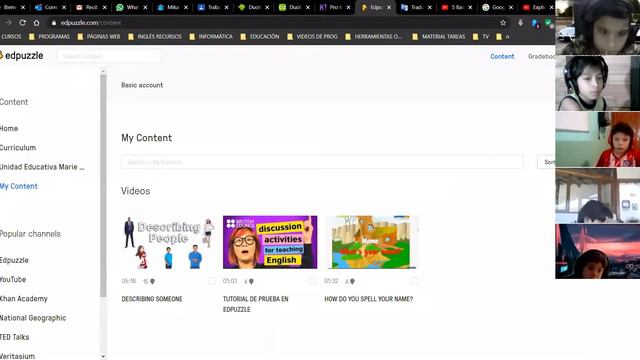The width and height of the screenshot is (640, 360).
Task: Open the What's your name video thumbnail
Action: coord(371,242)
